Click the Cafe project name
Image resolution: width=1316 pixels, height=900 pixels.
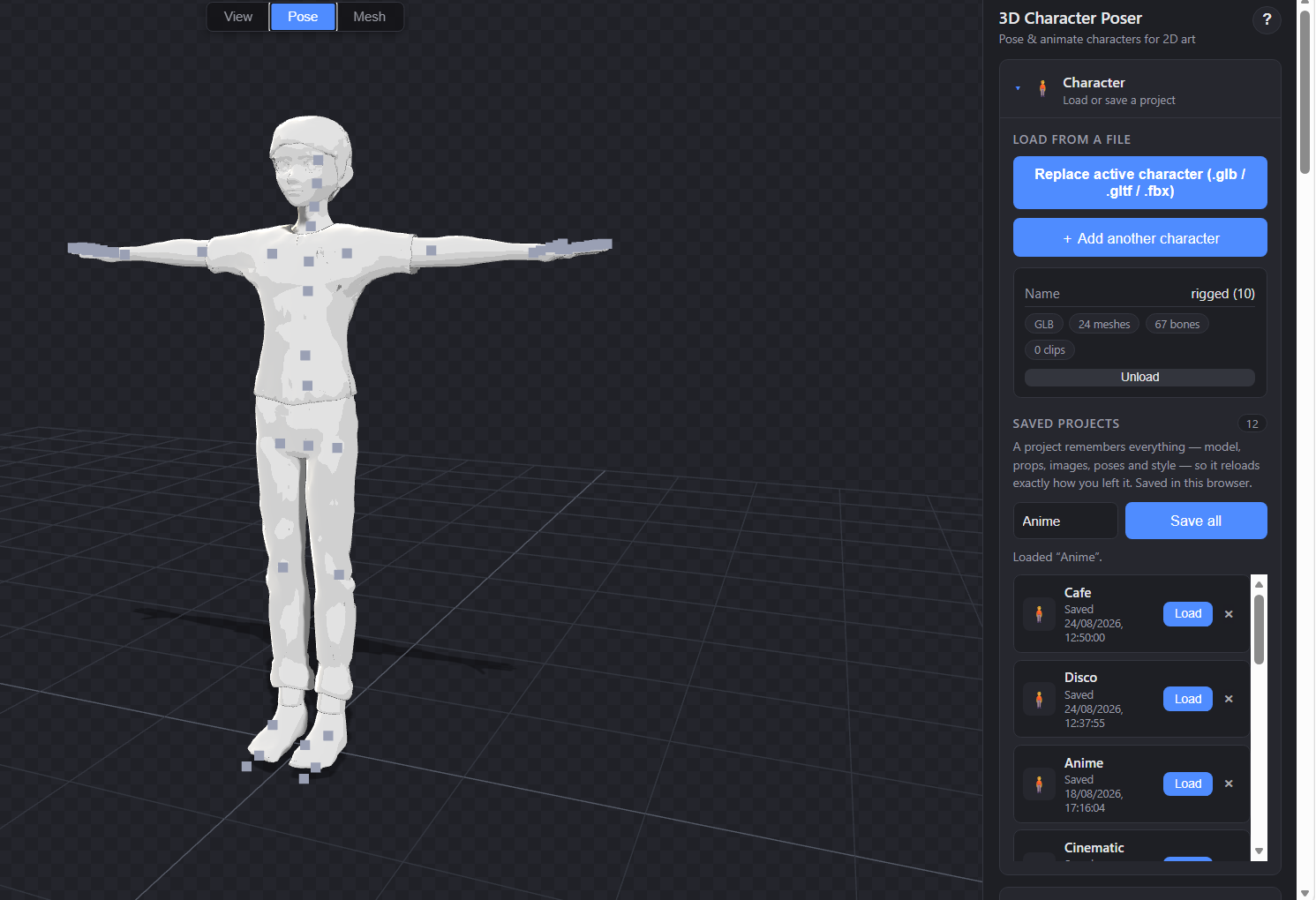[1078, 593]
